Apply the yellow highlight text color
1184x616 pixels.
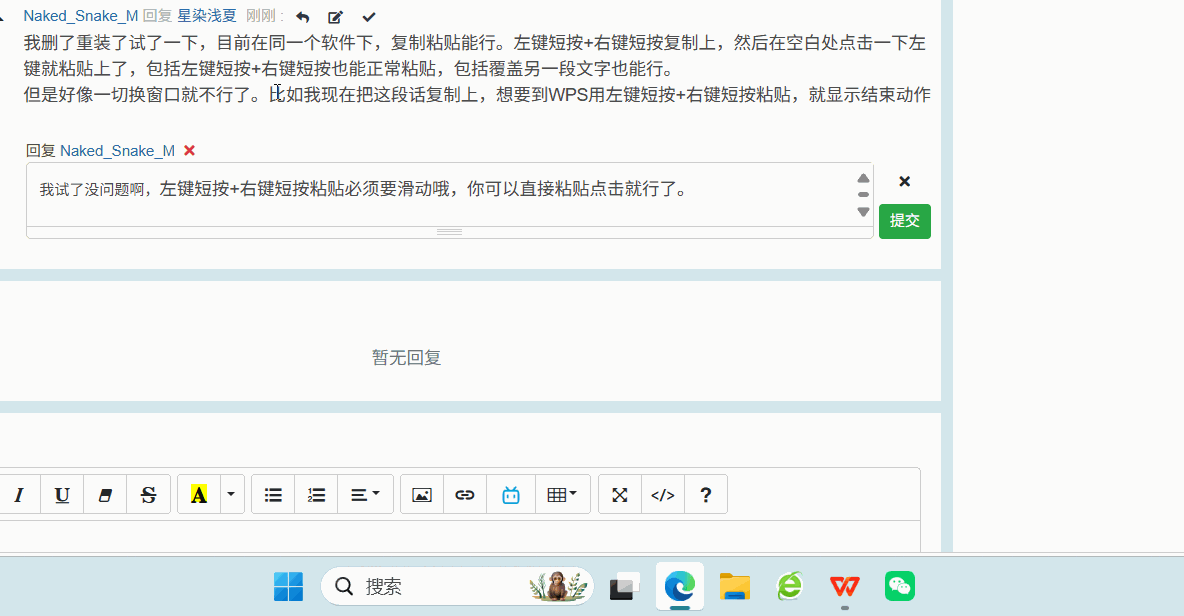[199, 495]
